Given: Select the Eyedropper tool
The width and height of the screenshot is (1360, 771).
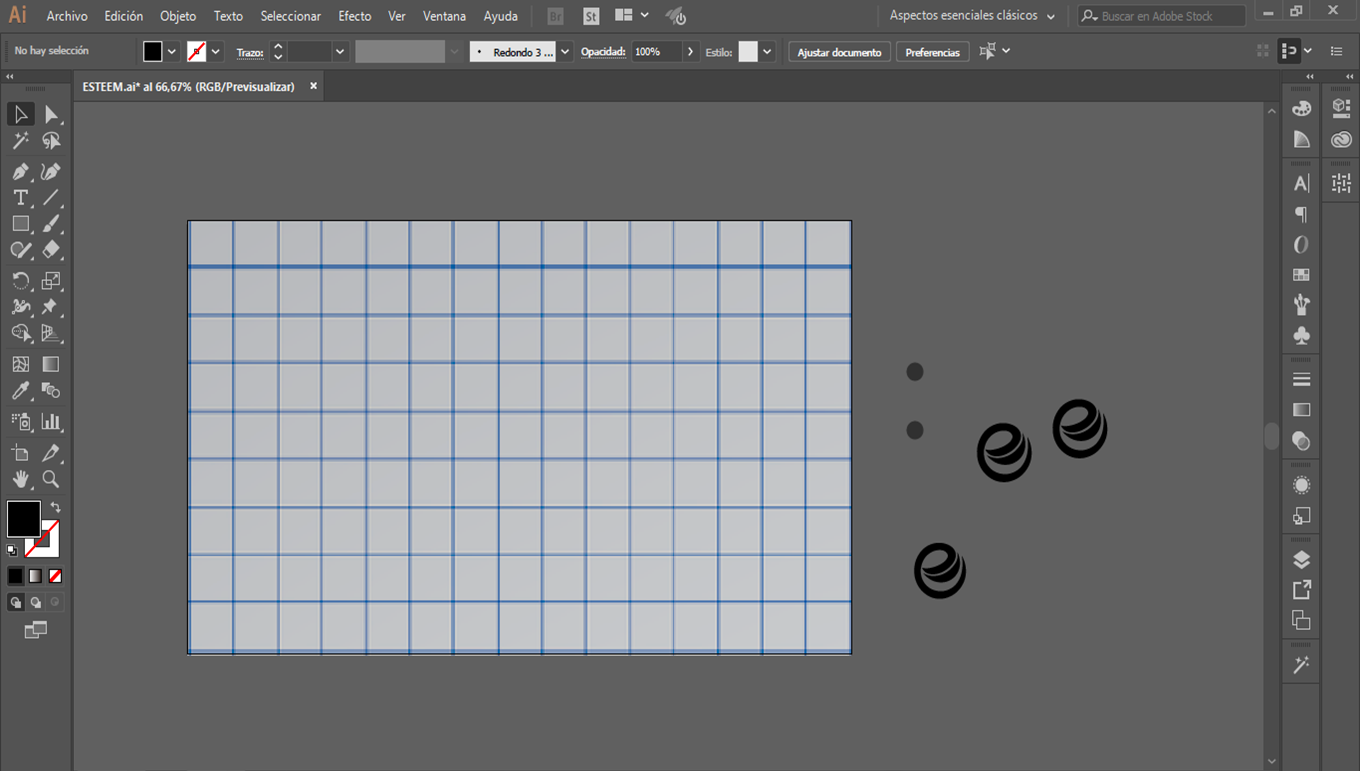Looking at the screenshot, I should (20, 391).
